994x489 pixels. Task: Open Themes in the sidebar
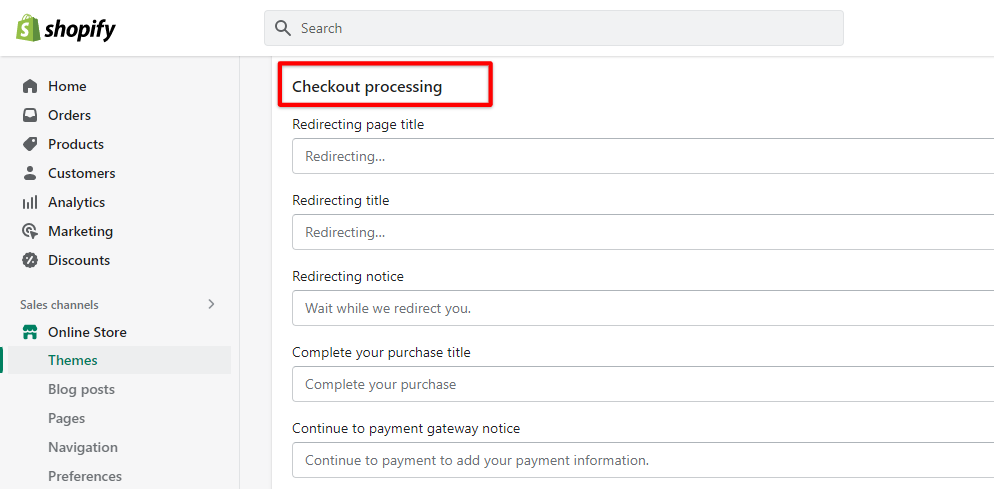(x=73, y=360)
